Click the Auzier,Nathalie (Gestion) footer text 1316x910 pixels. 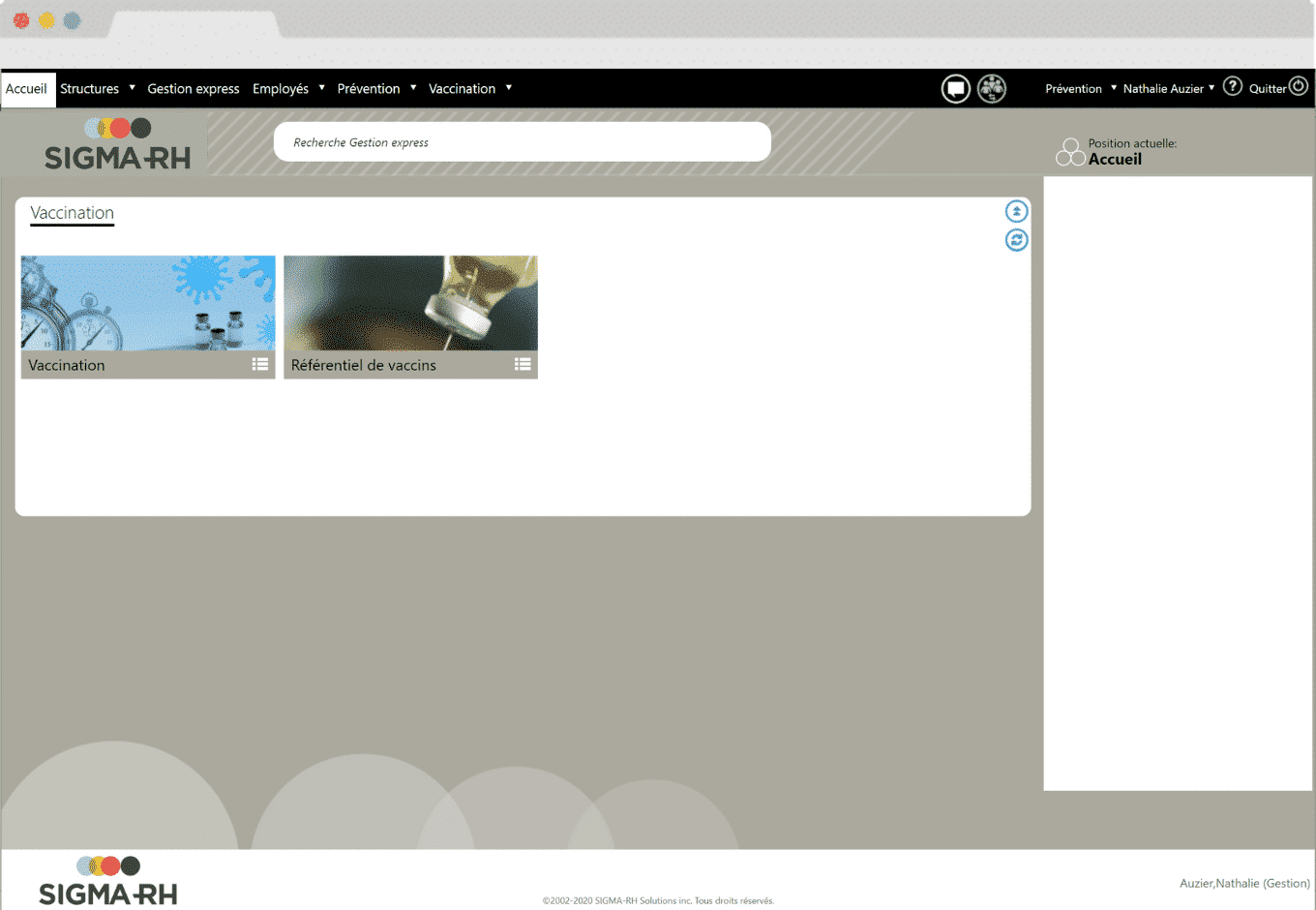pyautogui.click(x=1244, y=883)
